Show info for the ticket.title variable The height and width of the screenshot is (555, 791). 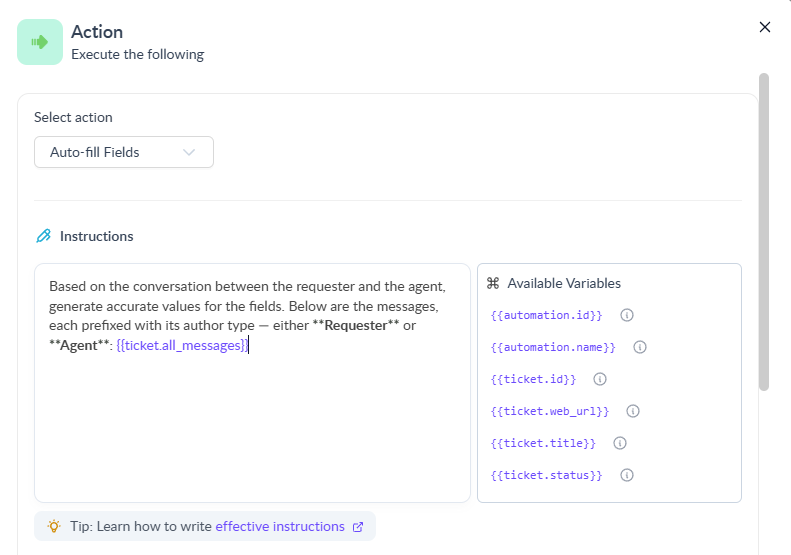619,443
